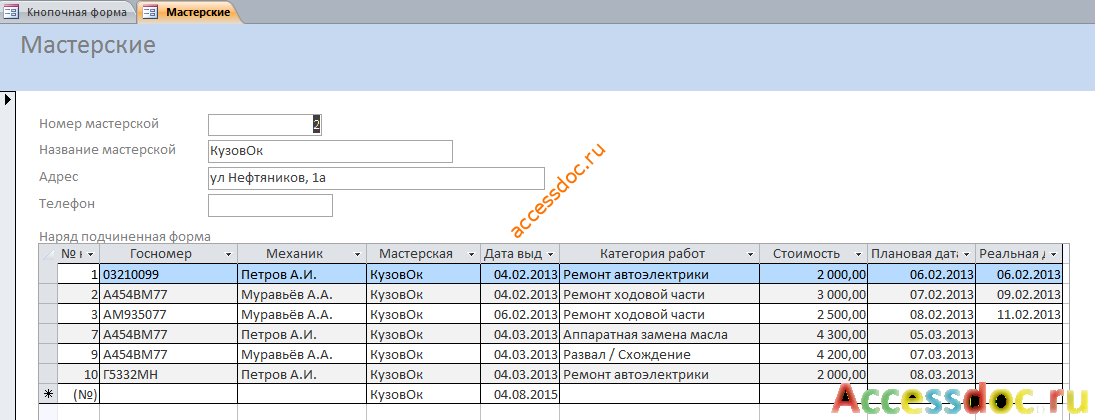Click the Название мастерской field КузовОк
The height and width of the screenshot is (420, 1095).
(x=330, y=151)
